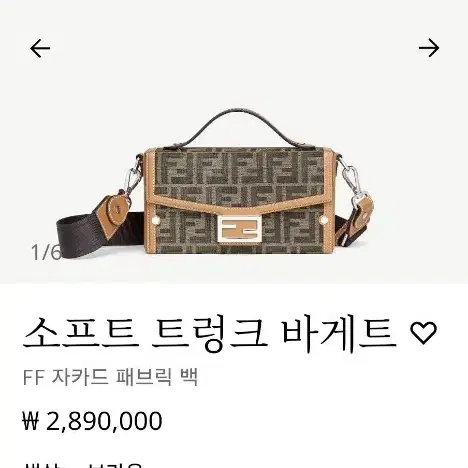Advance to the next product photo arrow
Image resolution: width=468 pixels, height=468 pixels.
tap(429, 48)
